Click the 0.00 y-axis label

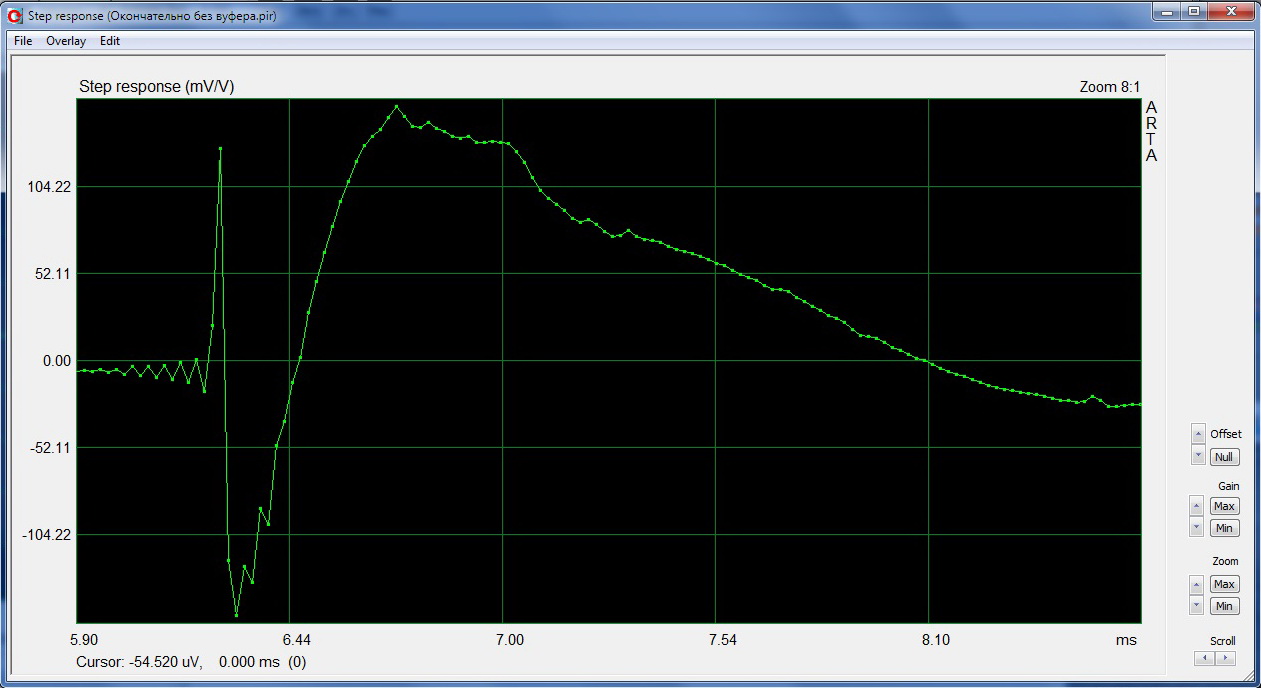click(x=57, y=361)
